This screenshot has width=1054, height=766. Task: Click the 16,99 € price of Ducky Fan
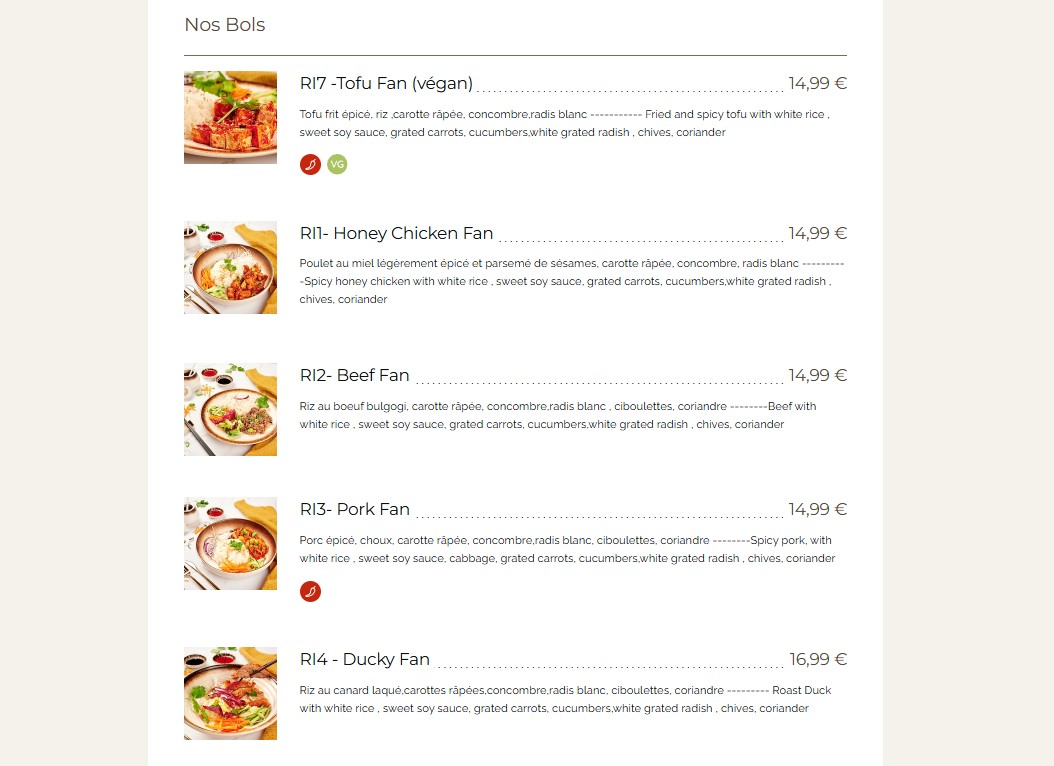[817, 659]
